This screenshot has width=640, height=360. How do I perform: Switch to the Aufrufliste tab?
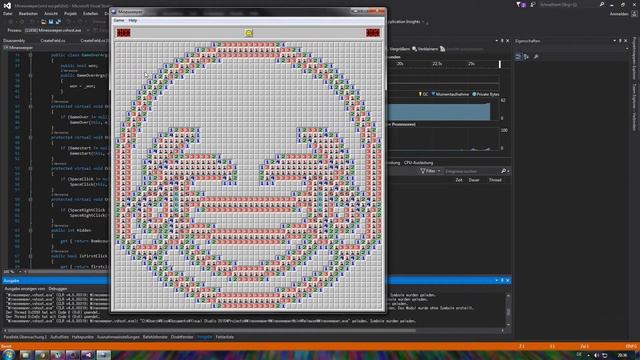click(60, 337)
